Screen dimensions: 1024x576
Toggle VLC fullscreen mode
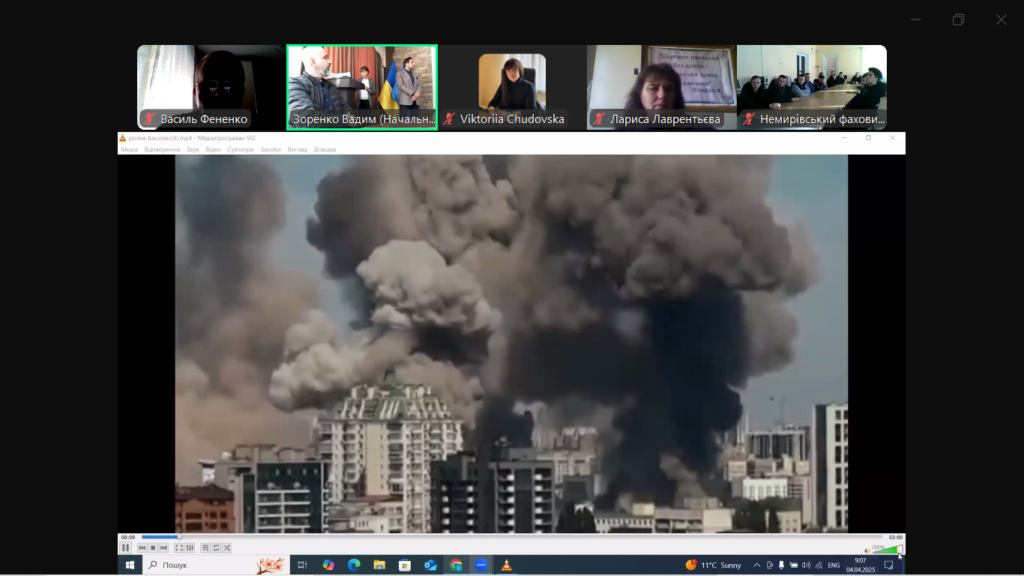point(179,547)
